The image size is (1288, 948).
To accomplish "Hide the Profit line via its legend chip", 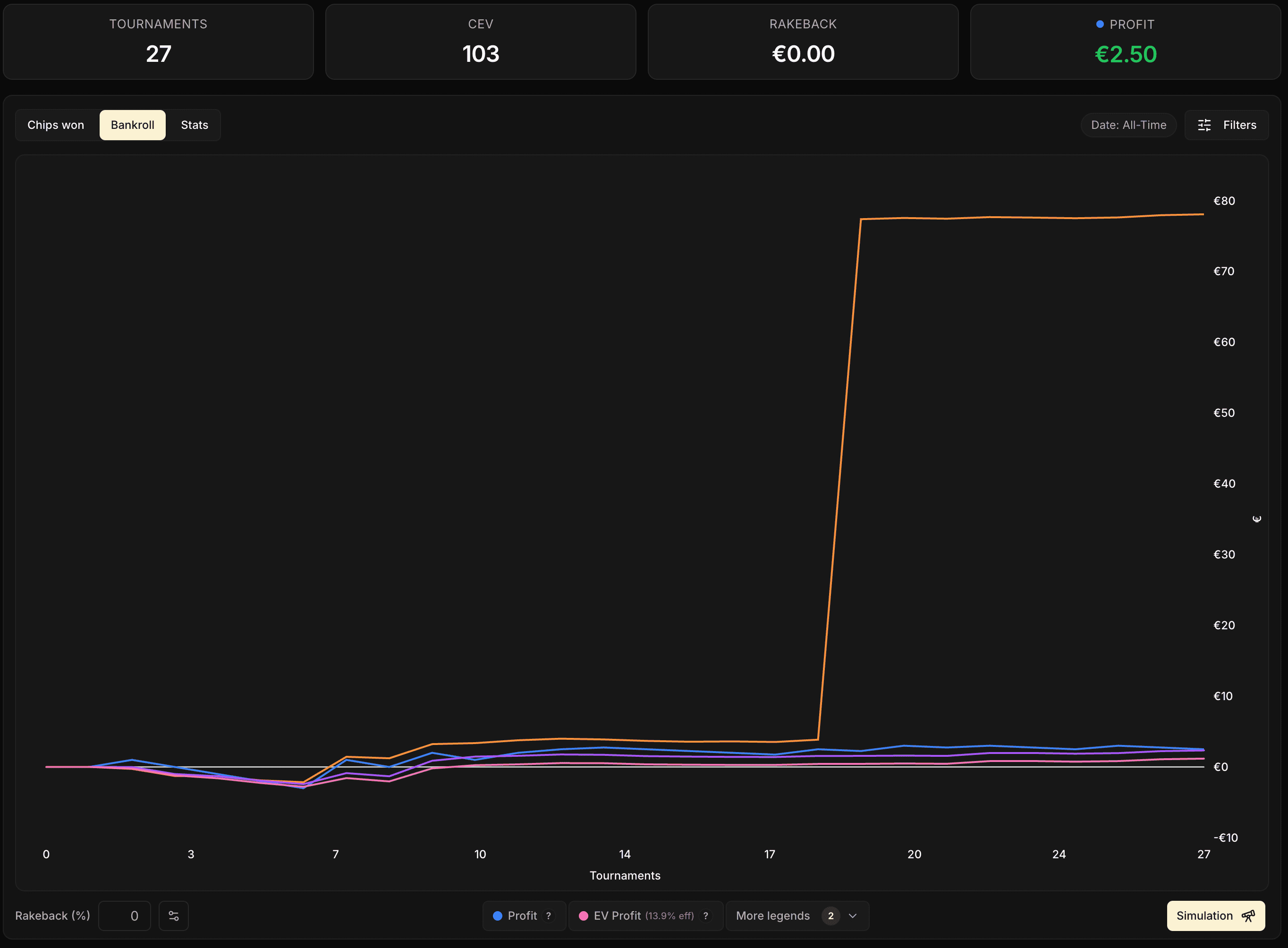I will click(522, 916).
